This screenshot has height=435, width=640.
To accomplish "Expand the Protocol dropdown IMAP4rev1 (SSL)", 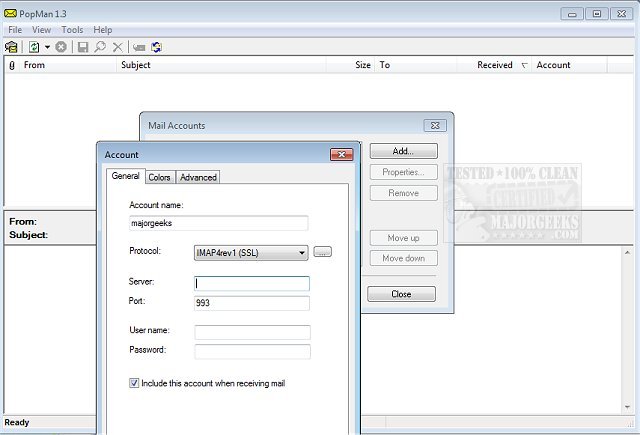I will click(251, 253).
